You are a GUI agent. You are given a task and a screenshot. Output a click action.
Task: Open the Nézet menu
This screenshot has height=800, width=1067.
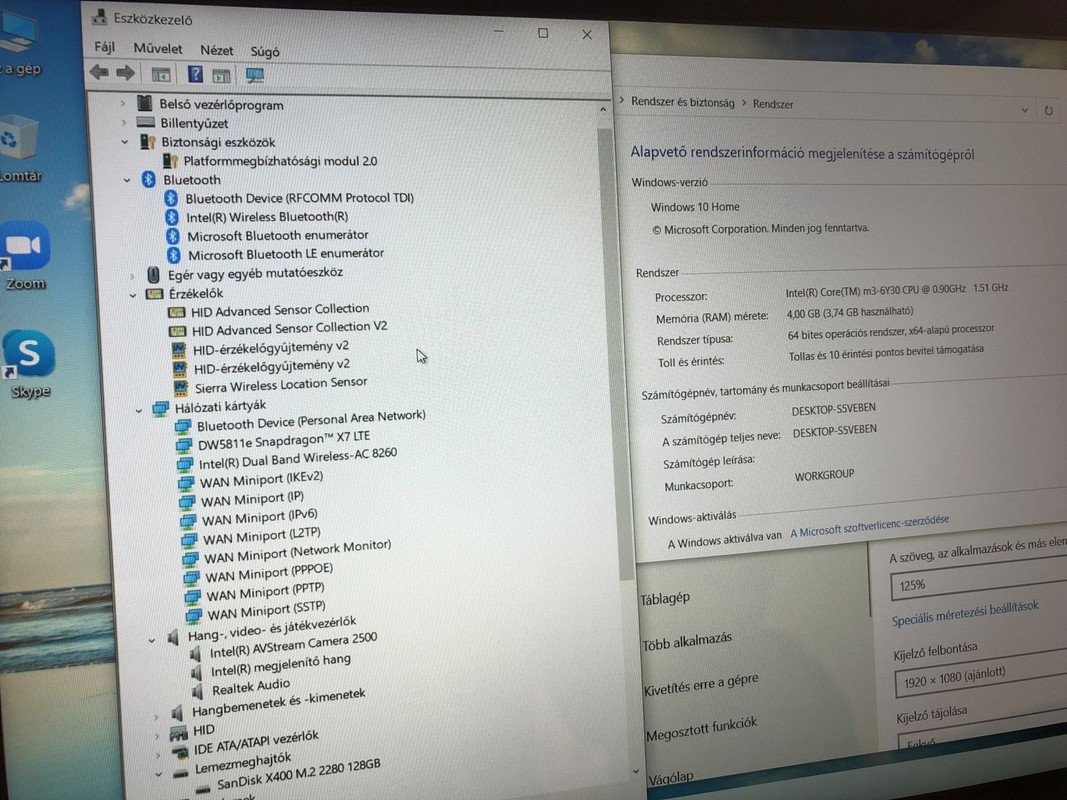(x=216, y=50)
